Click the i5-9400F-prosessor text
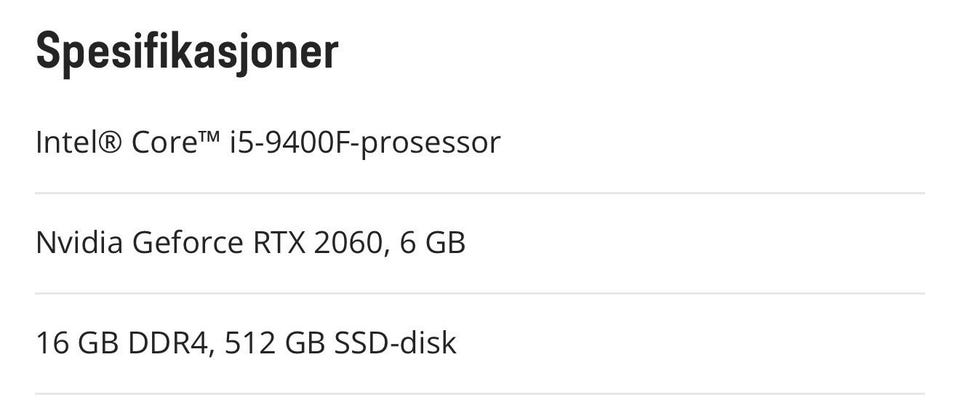This screenshot has width=960, height=413. tap(365, 144)
